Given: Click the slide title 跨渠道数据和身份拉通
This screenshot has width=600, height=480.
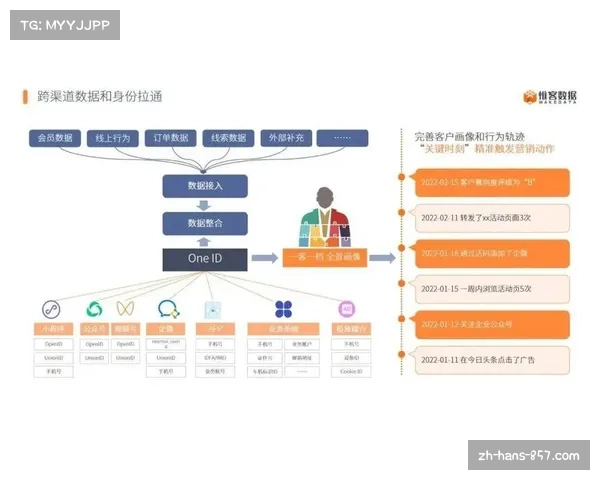Looking at the screenshot, I should coord(100,96).
